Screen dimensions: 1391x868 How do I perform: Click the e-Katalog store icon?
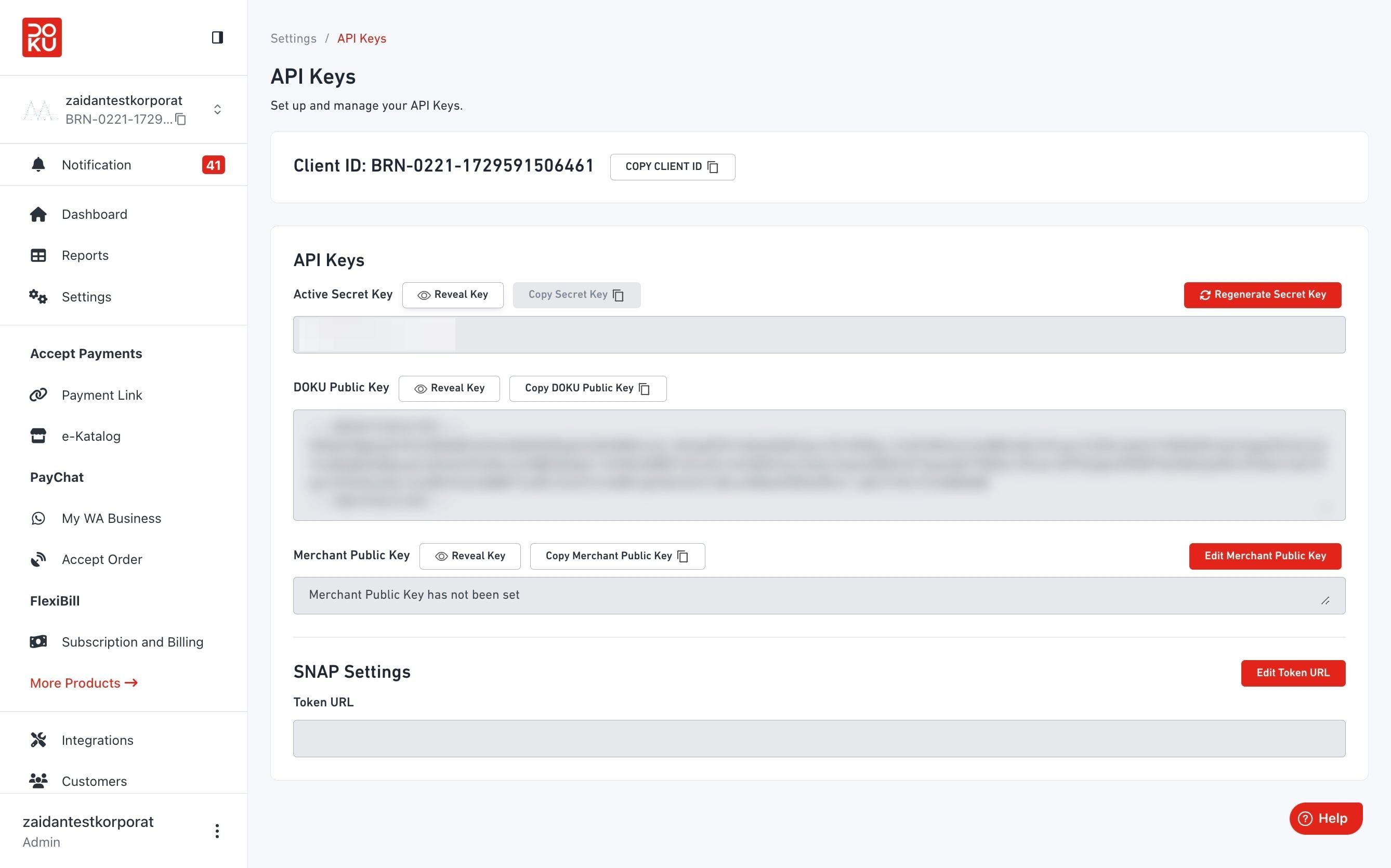click(x=38, y=436)
